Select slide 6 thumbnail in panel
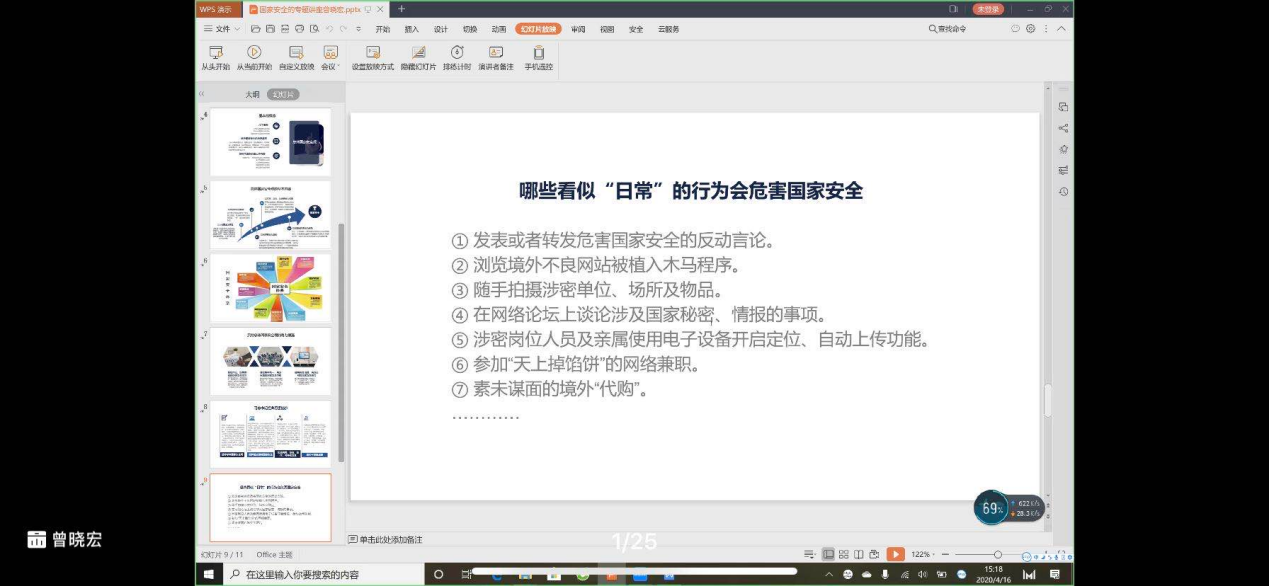Screen dimensions: 1269x586 (x=270, y=288)
